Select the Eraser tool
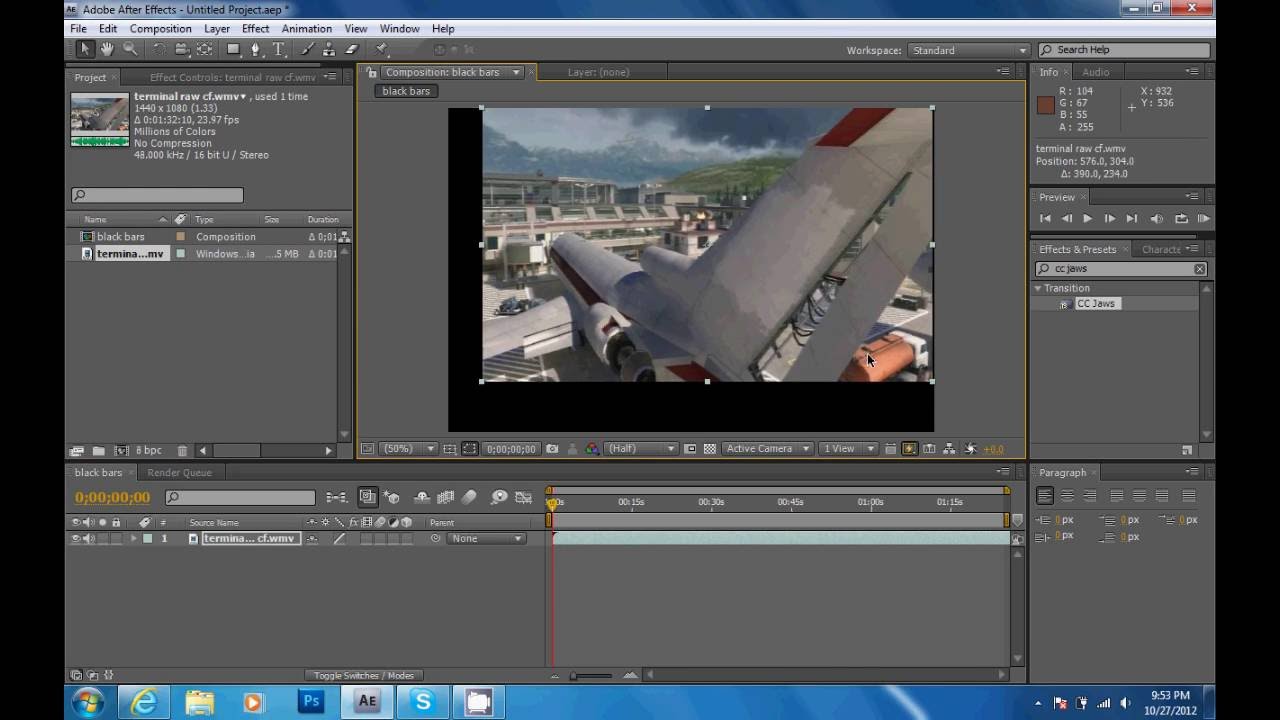Viewport: 1280px width, 720px height. tap(352, 49)
